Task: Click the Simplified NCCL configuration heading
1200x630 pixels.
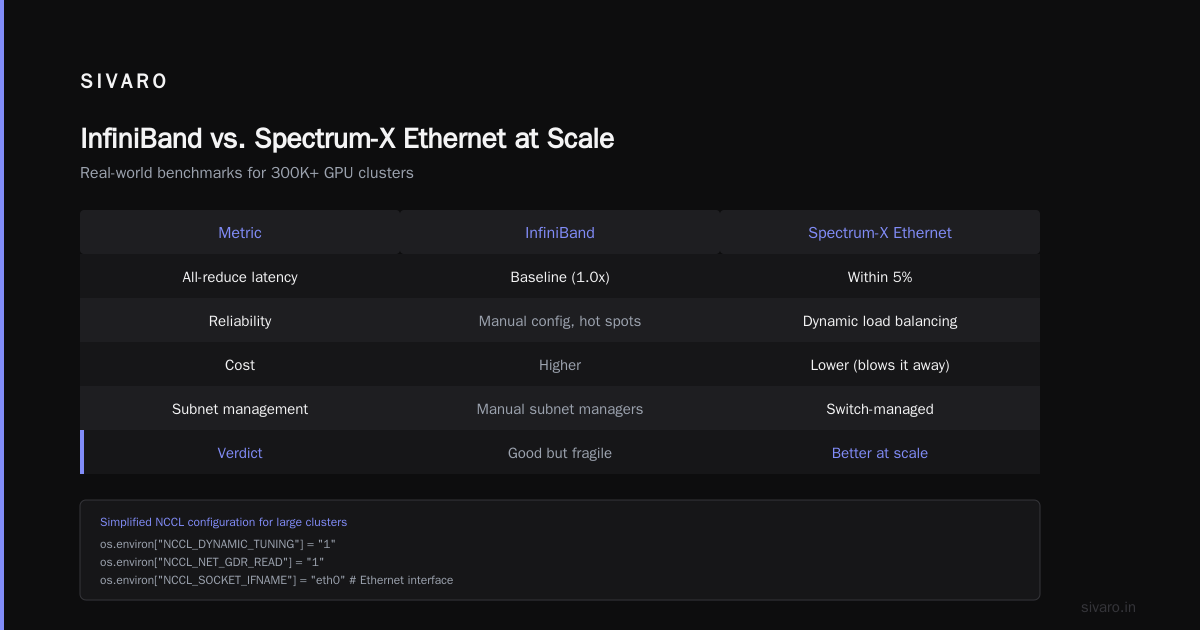Action: coord(223,522)
